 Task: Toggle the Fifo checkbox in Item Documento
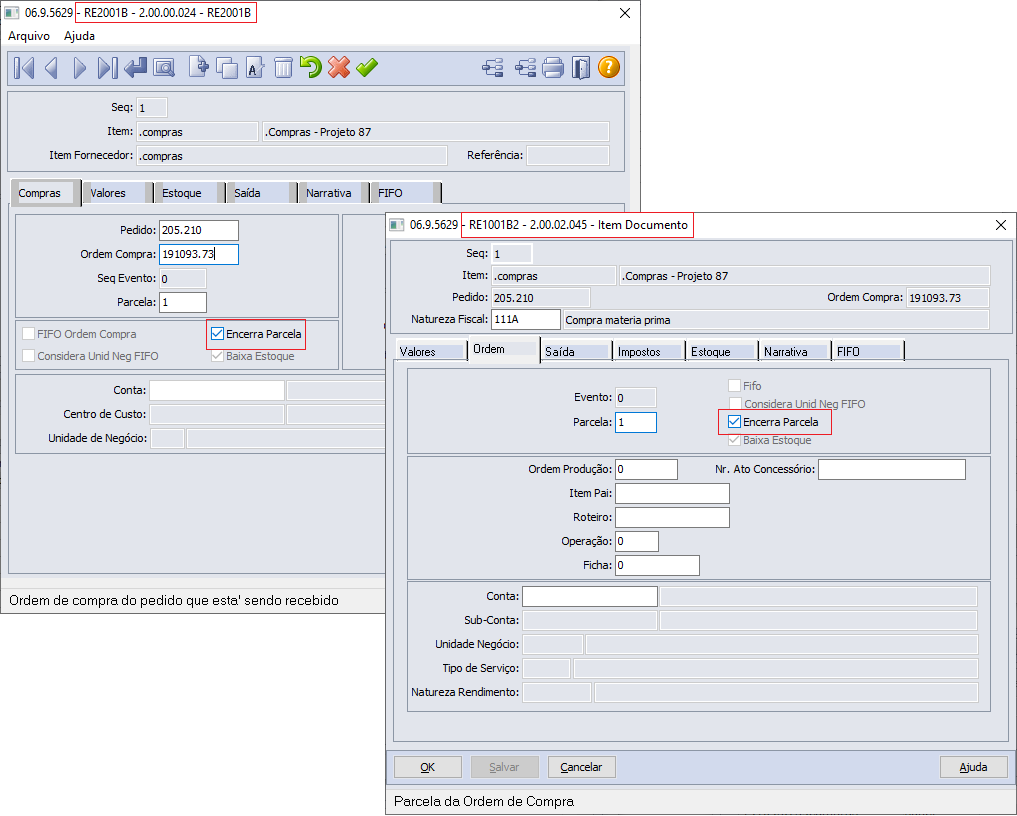tap(734, 386)
